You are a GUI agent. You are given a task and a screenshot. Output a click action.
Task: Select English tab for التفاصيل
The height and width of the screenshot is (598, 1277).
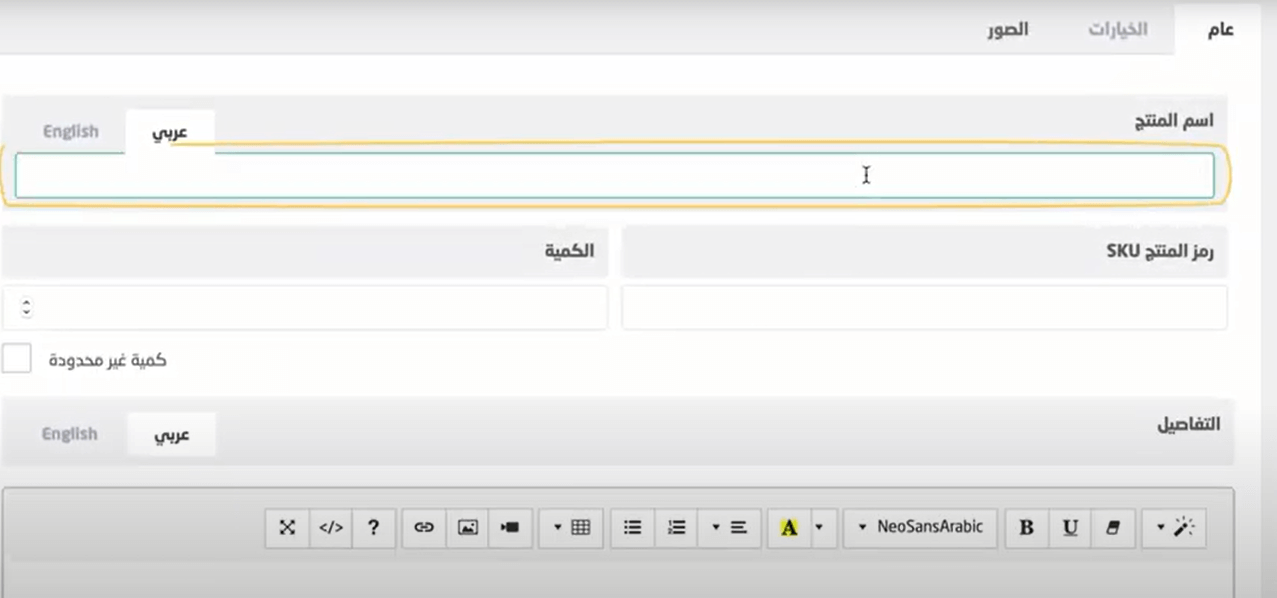point(70,434)
